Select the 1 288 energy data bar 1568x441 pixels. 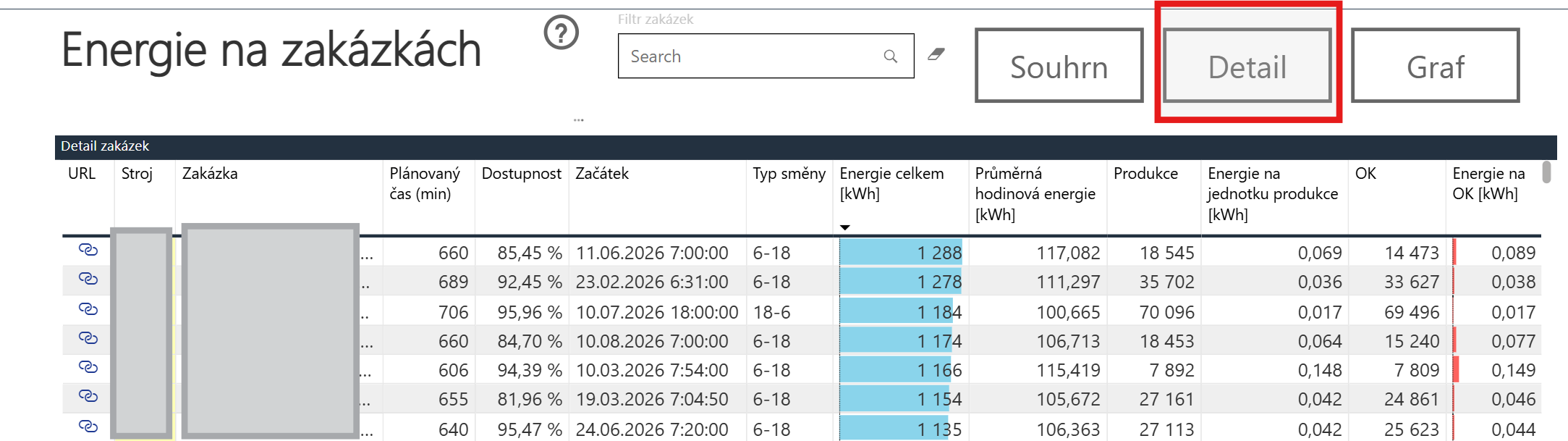point(901,253)
